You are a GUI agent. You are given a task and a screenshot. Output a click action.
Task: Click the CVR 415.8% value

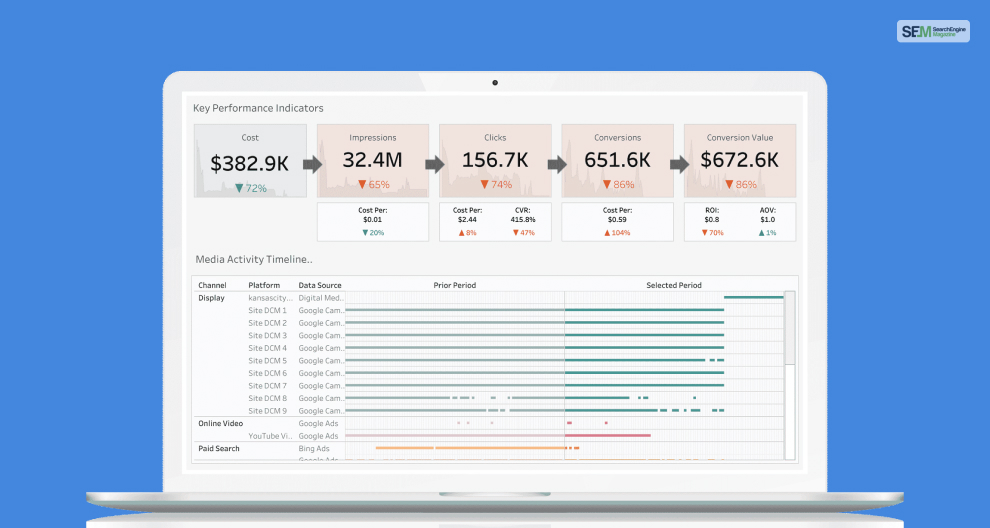tap(523, 220)
